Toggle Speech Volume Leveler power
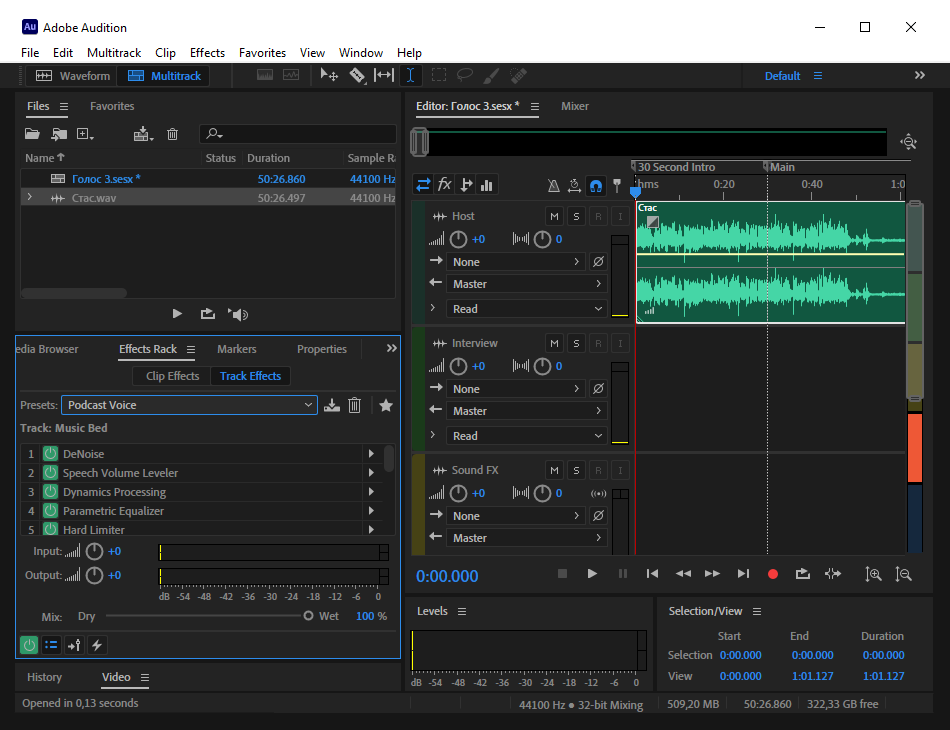The width and height of the screenshot is (950, 730). tap(50, 472)
